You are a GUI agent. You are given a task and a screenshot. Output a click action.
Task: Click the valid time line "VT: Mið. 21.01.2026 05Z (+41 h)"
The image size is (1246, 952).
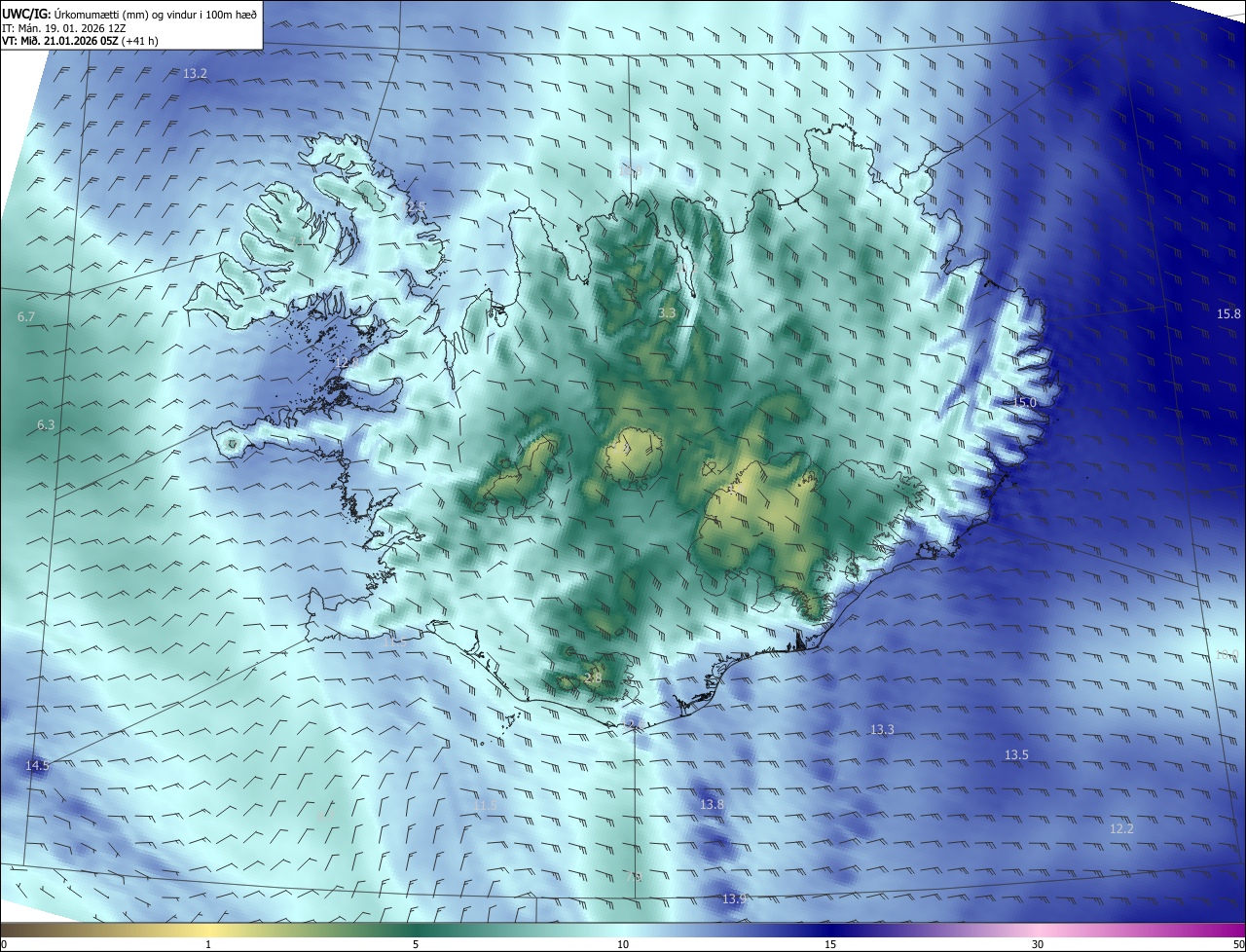[x=80, y=41]
